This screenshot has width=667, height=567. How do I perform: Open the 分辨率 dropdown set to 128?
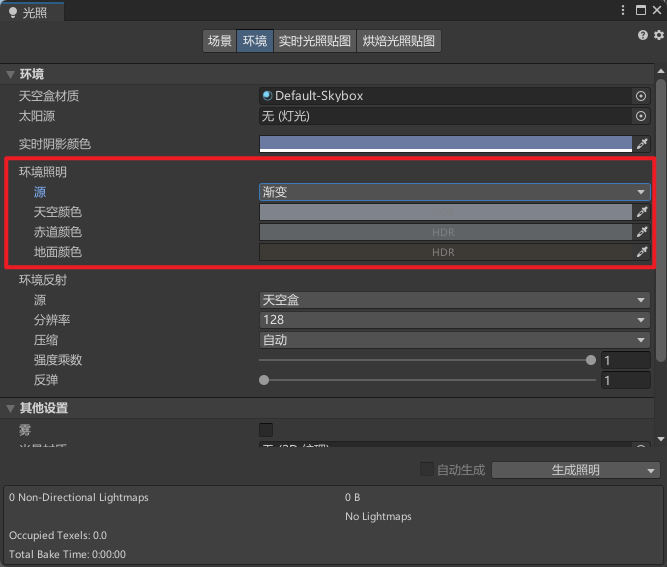[454, 320]
